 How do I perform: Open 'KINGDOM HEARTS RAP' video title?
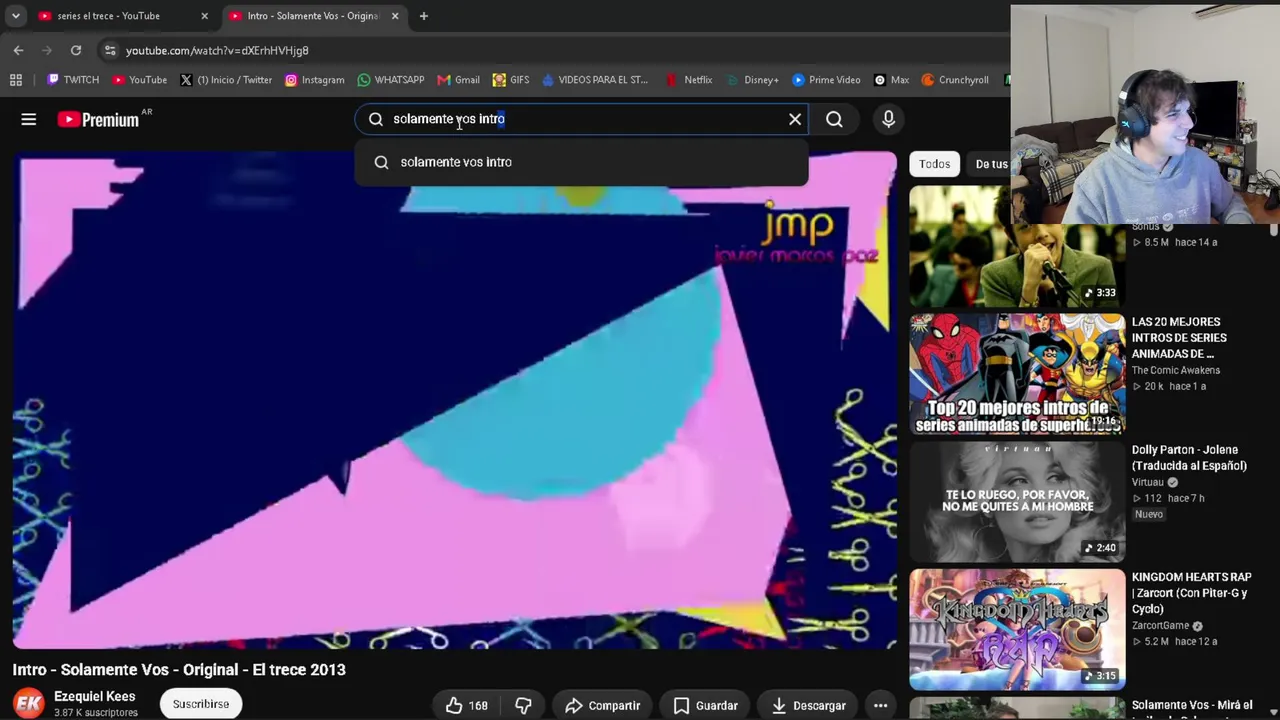(x=1191, y=593)
